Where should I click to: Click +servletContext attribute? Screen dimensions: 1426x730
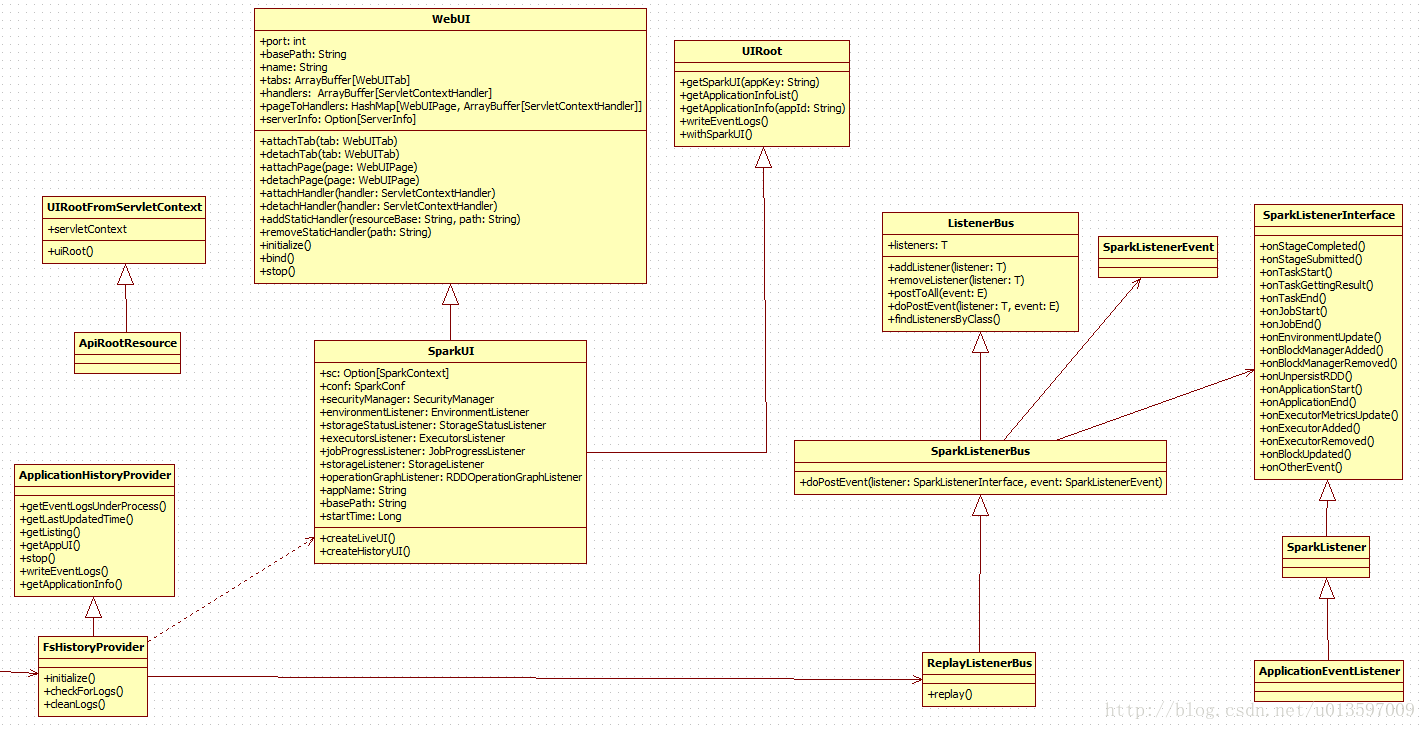click(88, 229)
